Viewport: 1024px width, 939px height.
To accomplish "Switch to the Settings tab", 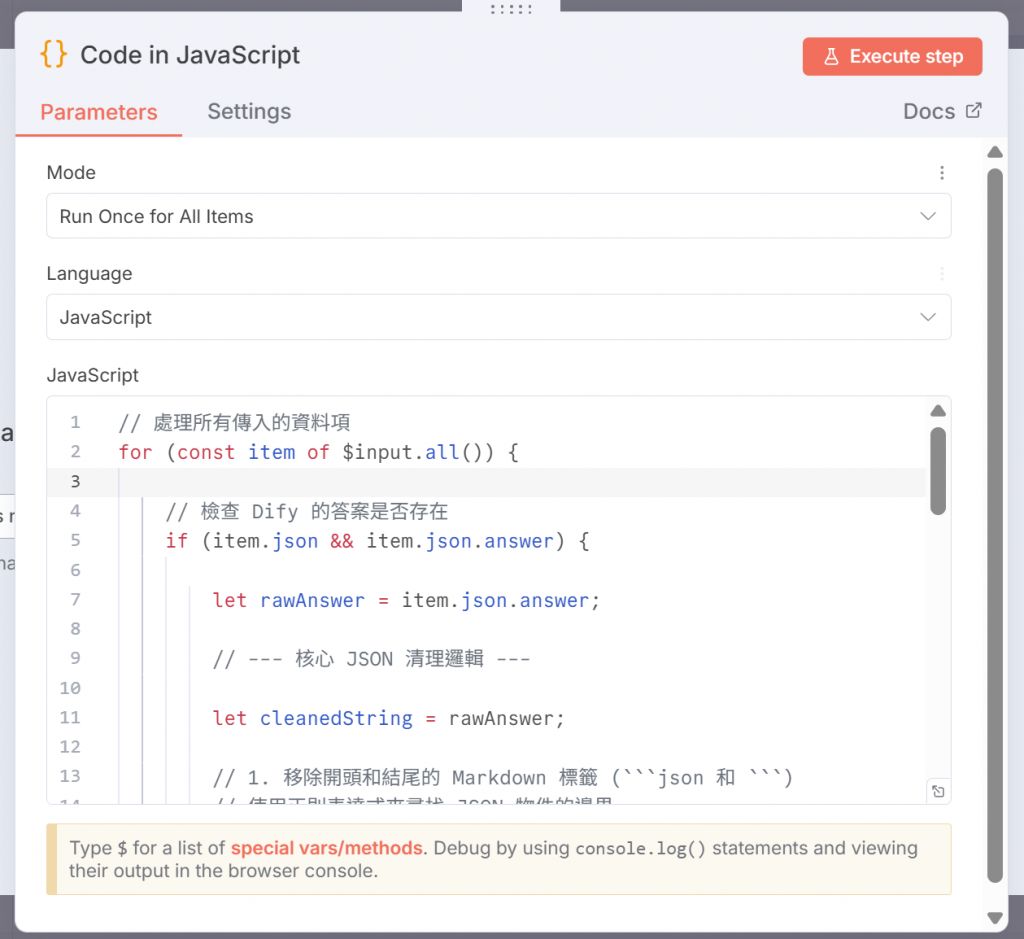I will (249, 112).
